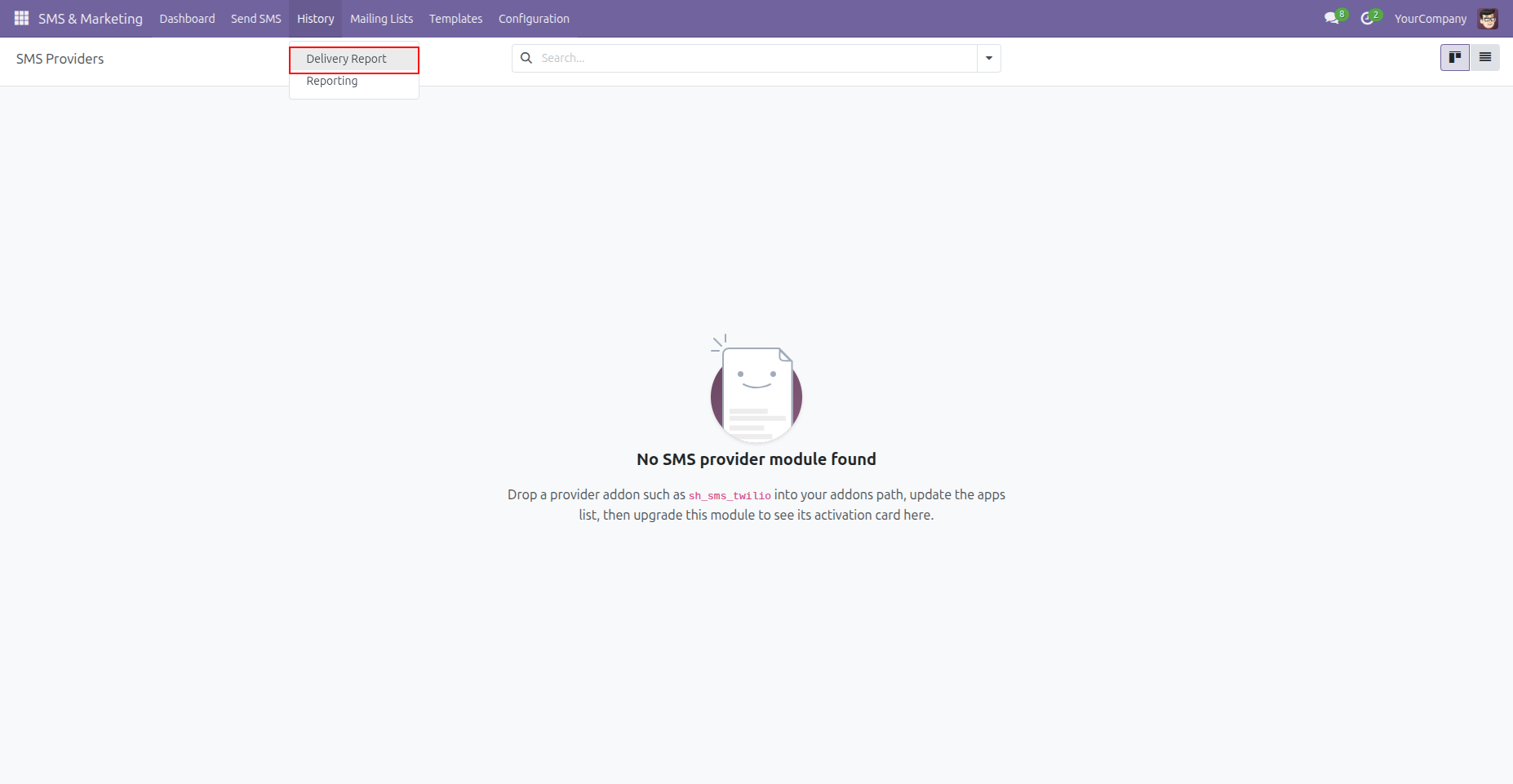
Task: Select Delivery Report from History dropdown
Action: tap(354, 60)
